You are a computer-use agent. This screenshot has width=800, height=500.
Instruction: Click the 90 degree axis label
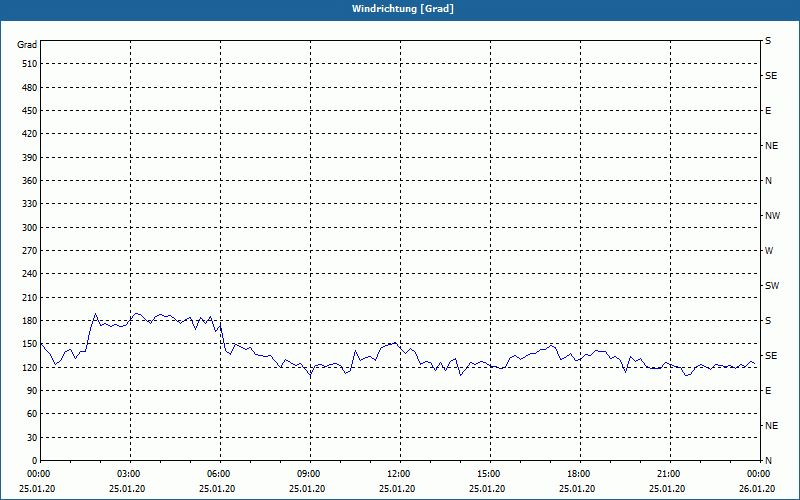[32, 390]
